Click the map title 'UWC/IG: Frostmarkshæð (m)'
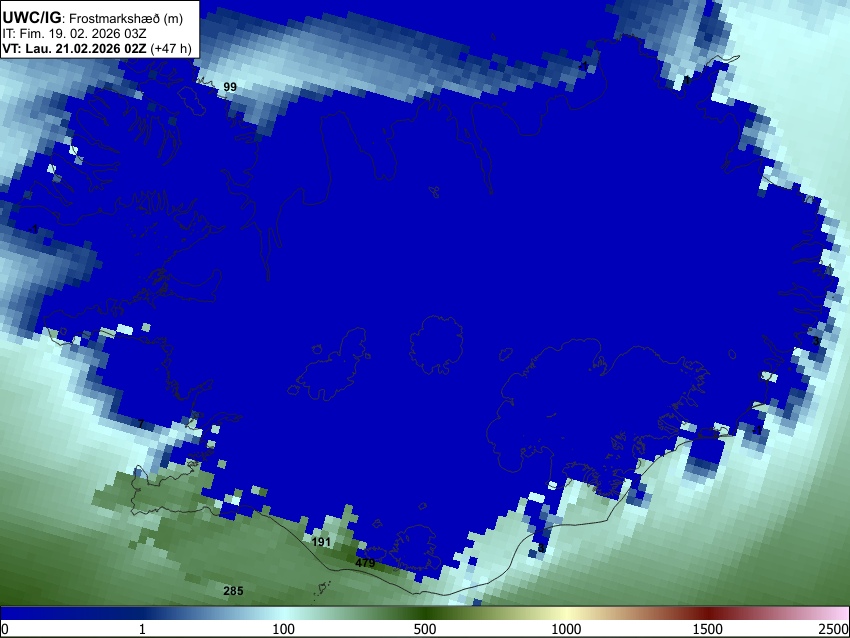The width and height of the screenshot is (850, 638). (93, 18)
